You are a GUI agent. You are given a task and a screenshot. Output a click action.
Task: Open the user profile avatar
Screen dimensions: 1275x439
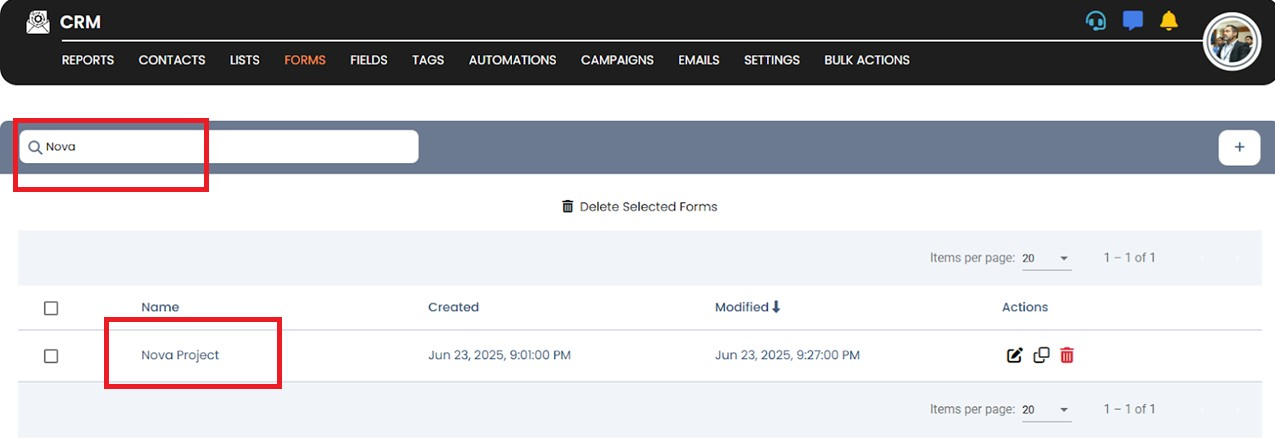tap(1231, 42)
